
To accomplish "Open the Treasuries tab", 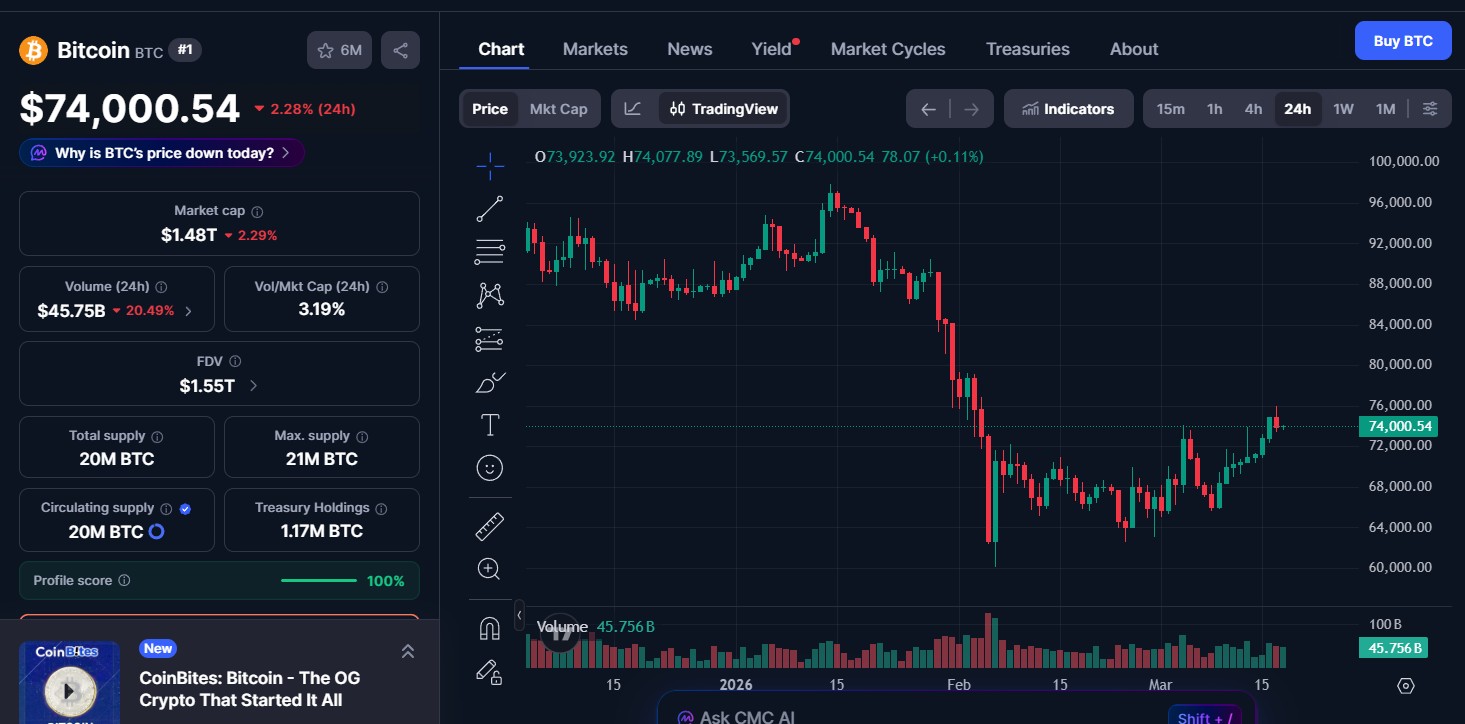I will 1028,48.
